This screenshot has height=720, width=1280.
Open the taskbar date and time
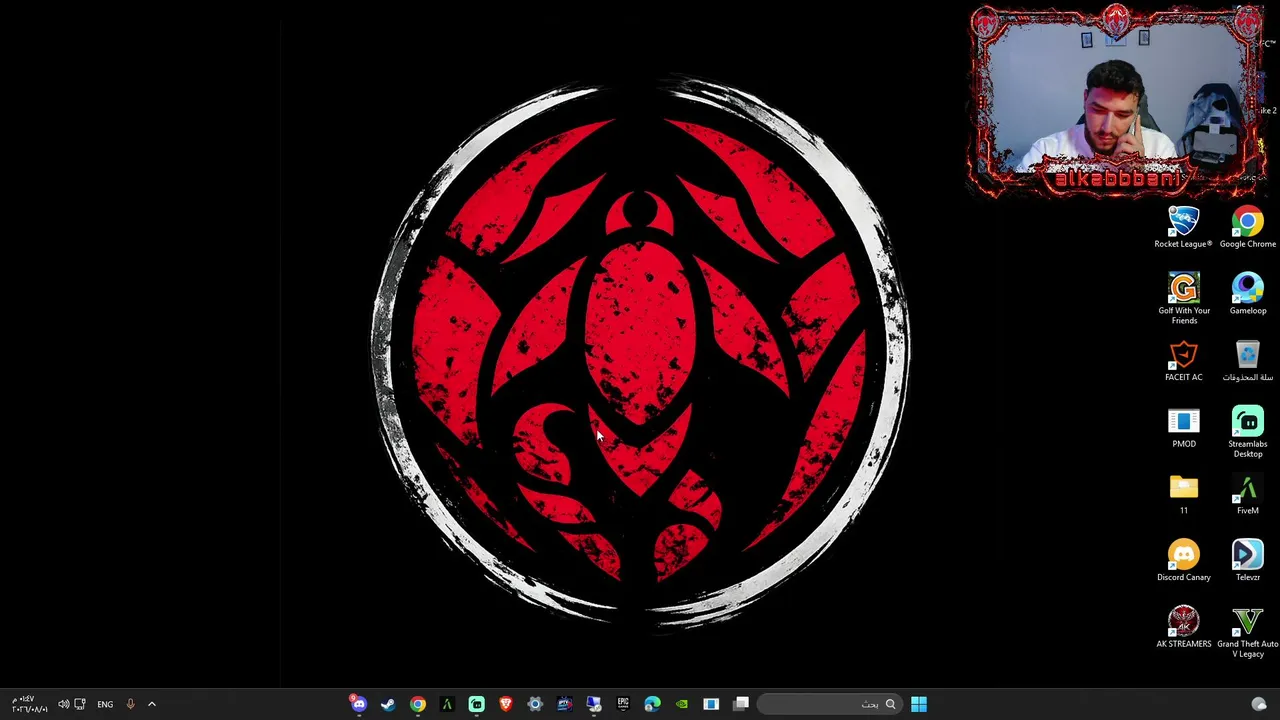(28, 704)
